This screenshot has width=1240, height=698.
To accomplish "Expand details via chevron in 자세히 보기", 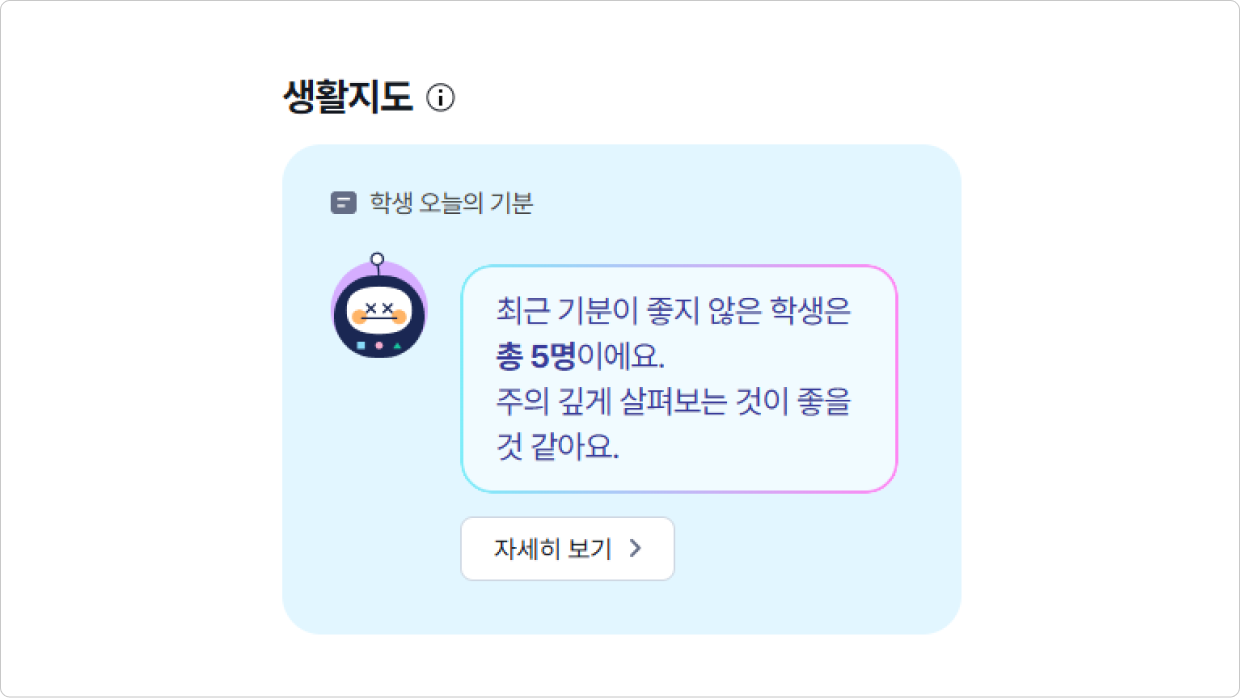I will [635, 548].
